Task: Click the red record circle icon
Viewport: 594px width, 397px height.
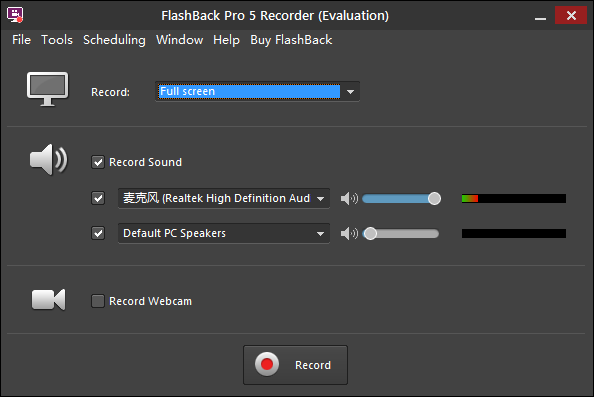Action: [267, 364]
